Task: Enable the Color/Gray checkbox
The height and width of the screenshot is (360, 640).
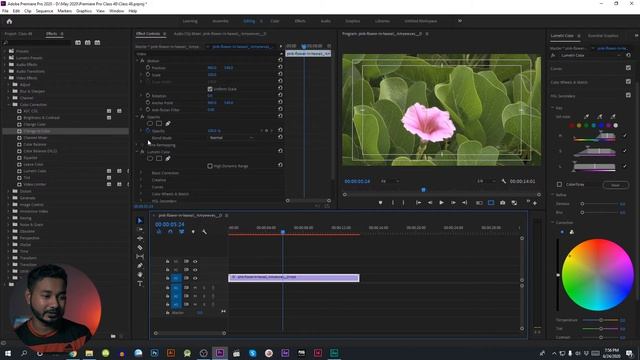Action: pos(560,184)
